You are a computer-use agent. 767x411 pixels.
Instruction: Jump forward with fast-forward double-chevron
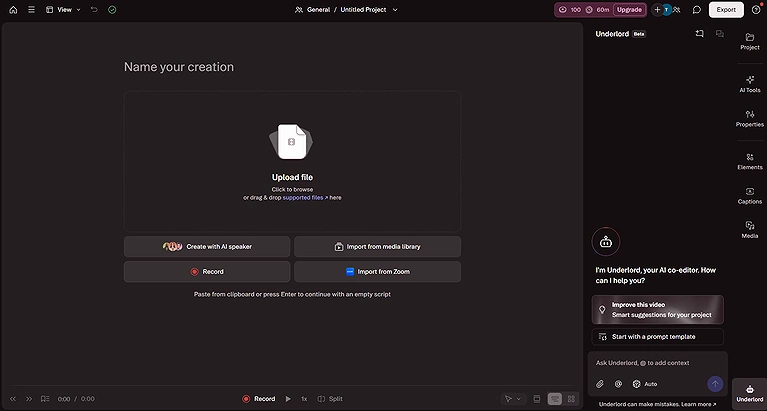tap(29, 399)
